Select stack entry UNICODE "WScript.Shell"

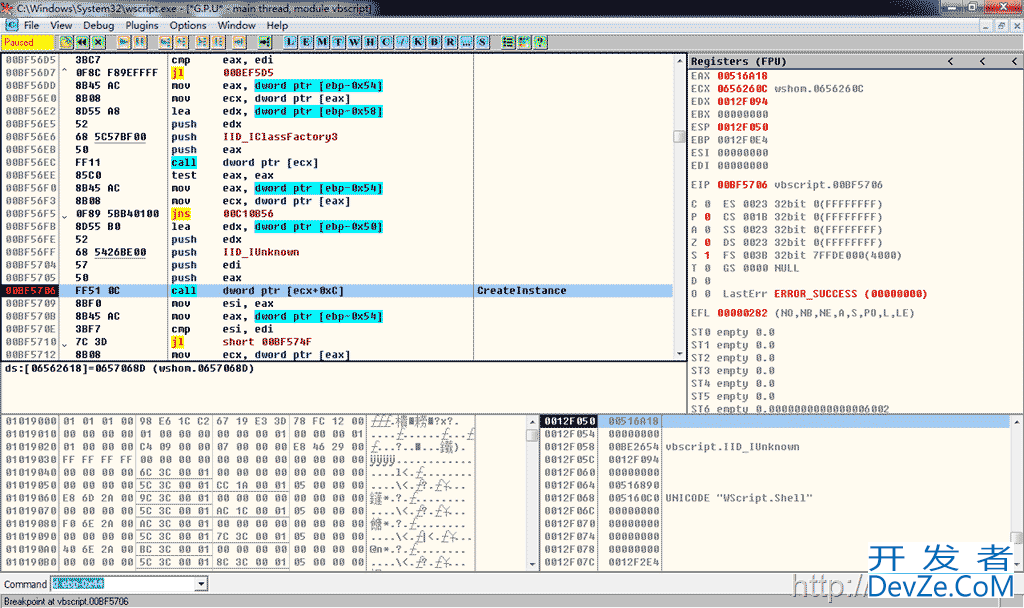point(739,498)
